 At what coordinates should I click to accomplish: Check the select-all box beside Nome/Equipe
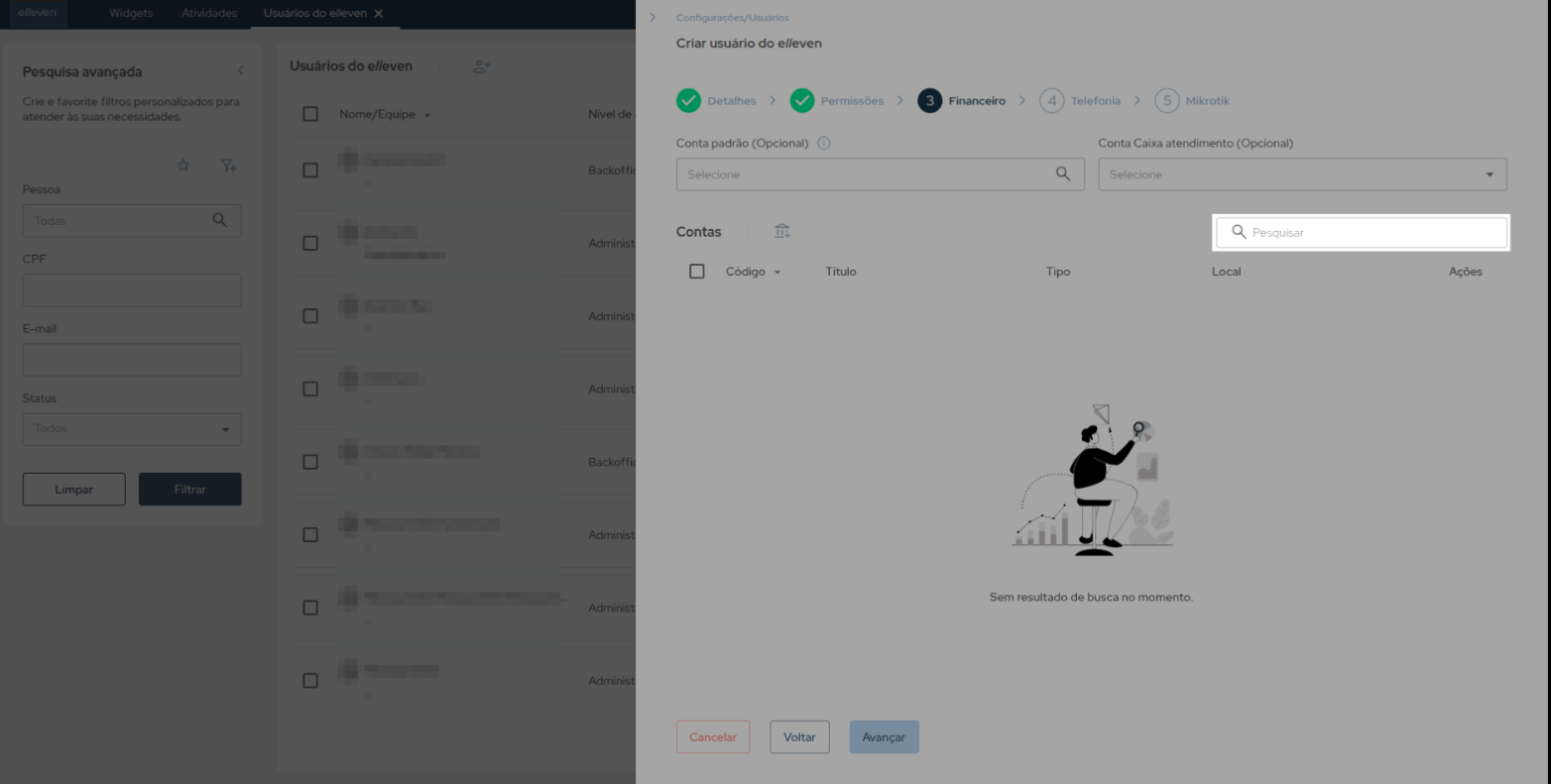(310, 114)
